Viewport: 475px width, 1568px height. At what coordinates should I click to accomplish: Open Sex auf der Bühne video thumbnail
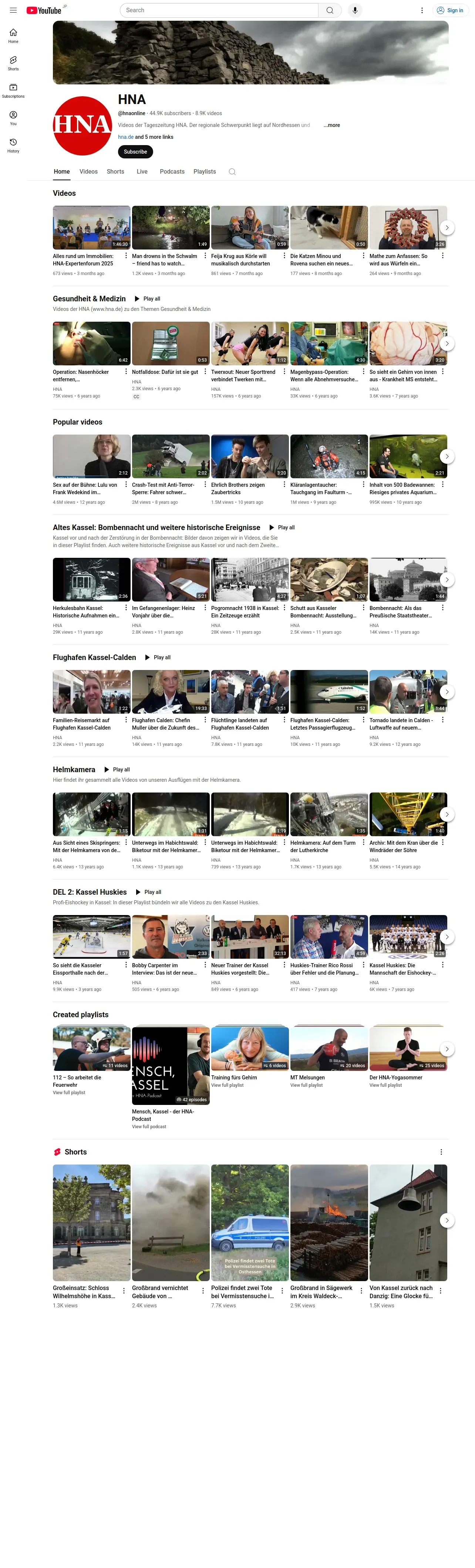[92, 456]
